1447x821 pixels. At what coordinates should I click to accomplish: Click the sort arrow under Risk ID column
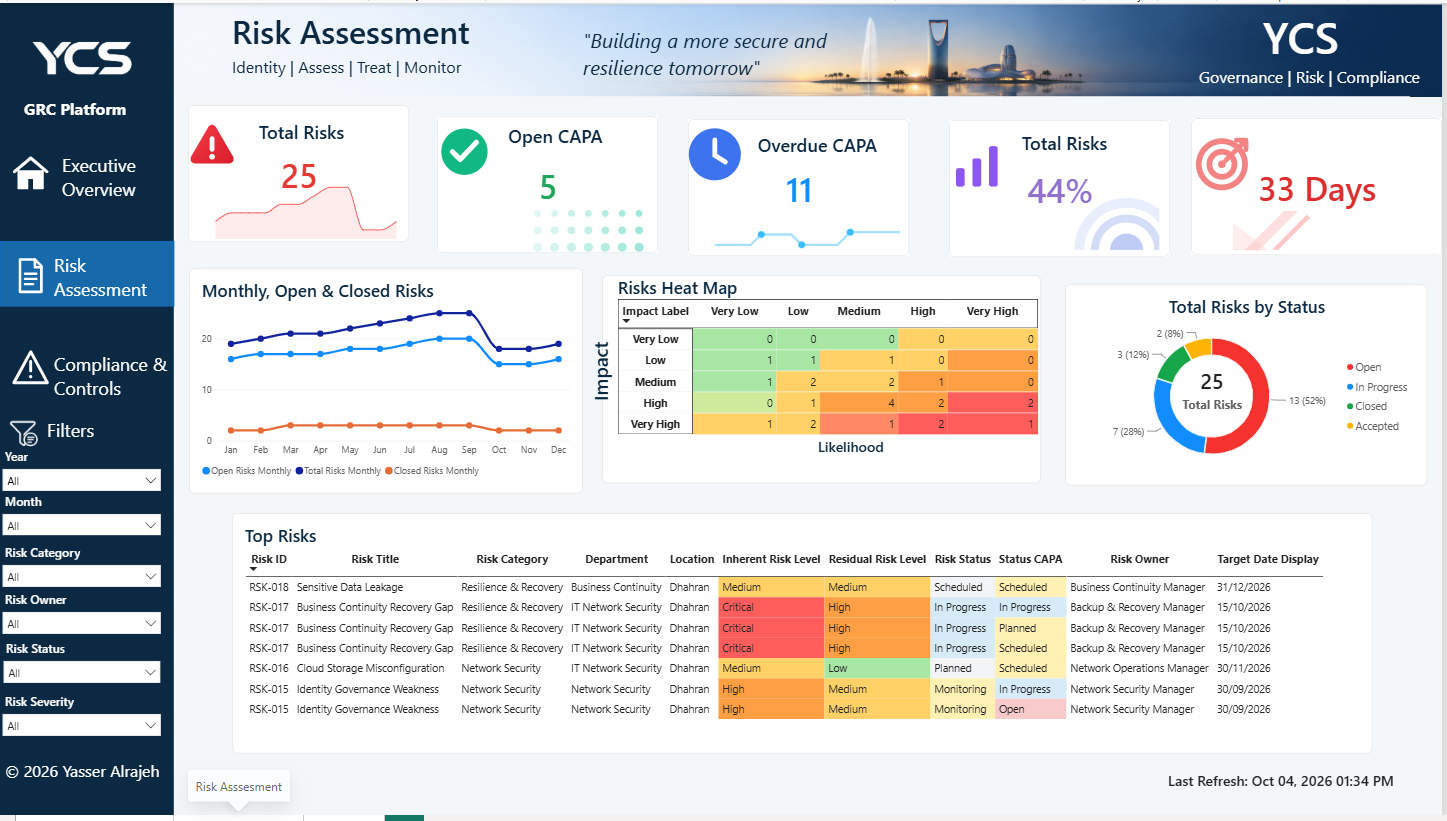click(x=254, y=570)
